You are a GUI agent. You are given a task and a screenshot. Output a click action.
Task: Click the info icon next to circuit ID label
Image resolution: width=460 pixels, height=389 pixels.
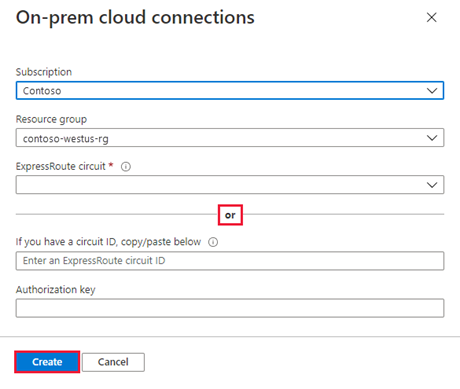213,242
